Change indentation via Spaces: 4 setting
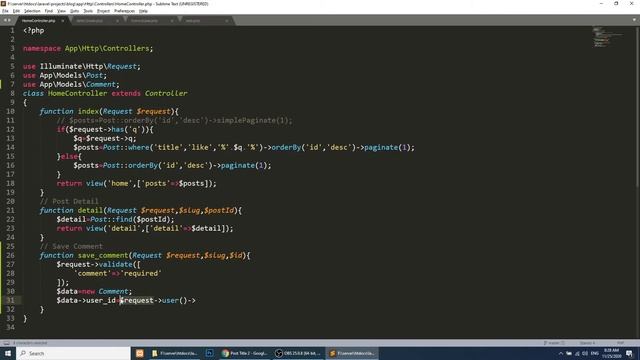Viewport: 640px width, 360px height. coord(588,343)
